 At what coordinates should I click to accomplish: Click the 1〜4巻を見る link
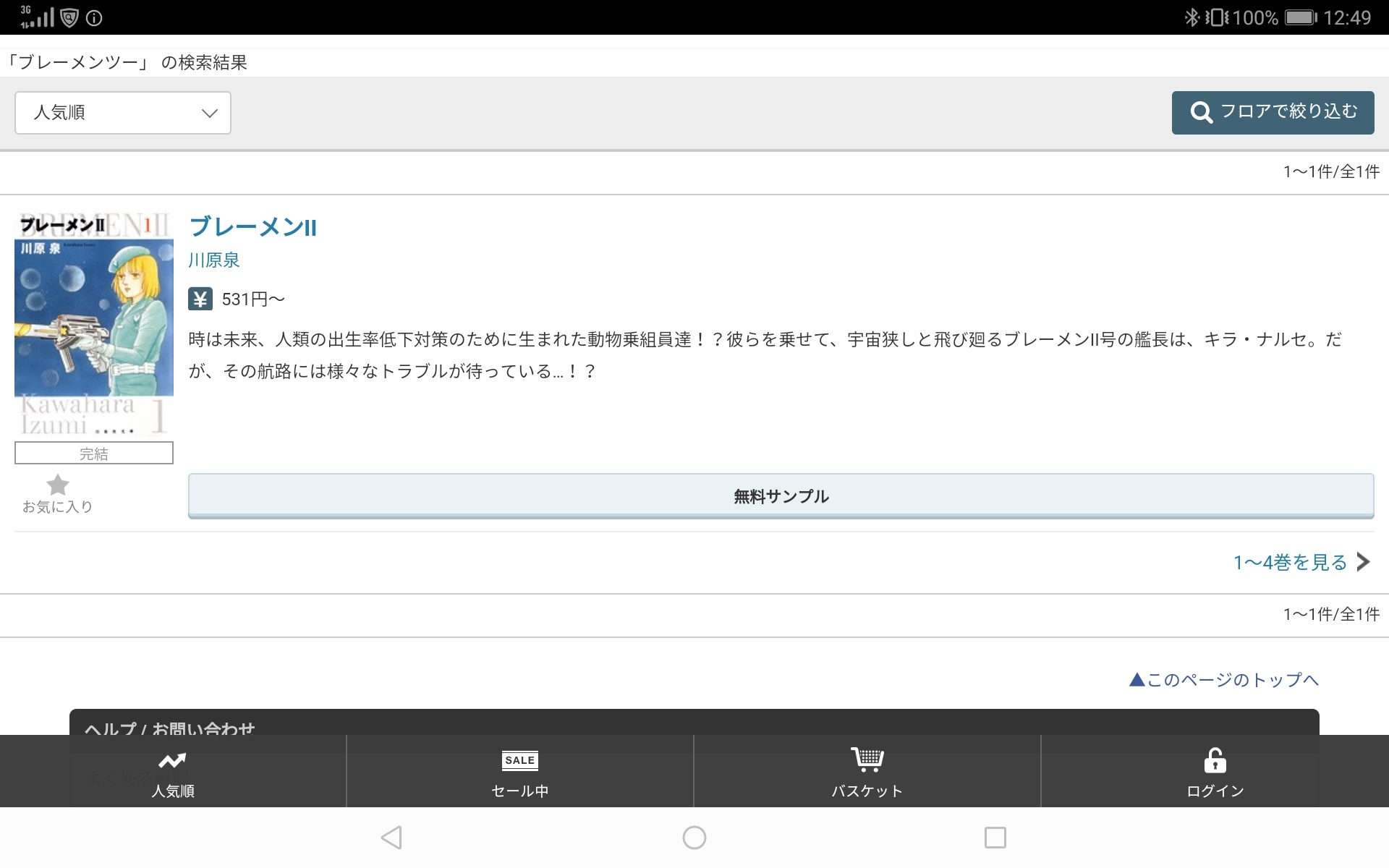pyautogui.click(x=1290, y=563)
